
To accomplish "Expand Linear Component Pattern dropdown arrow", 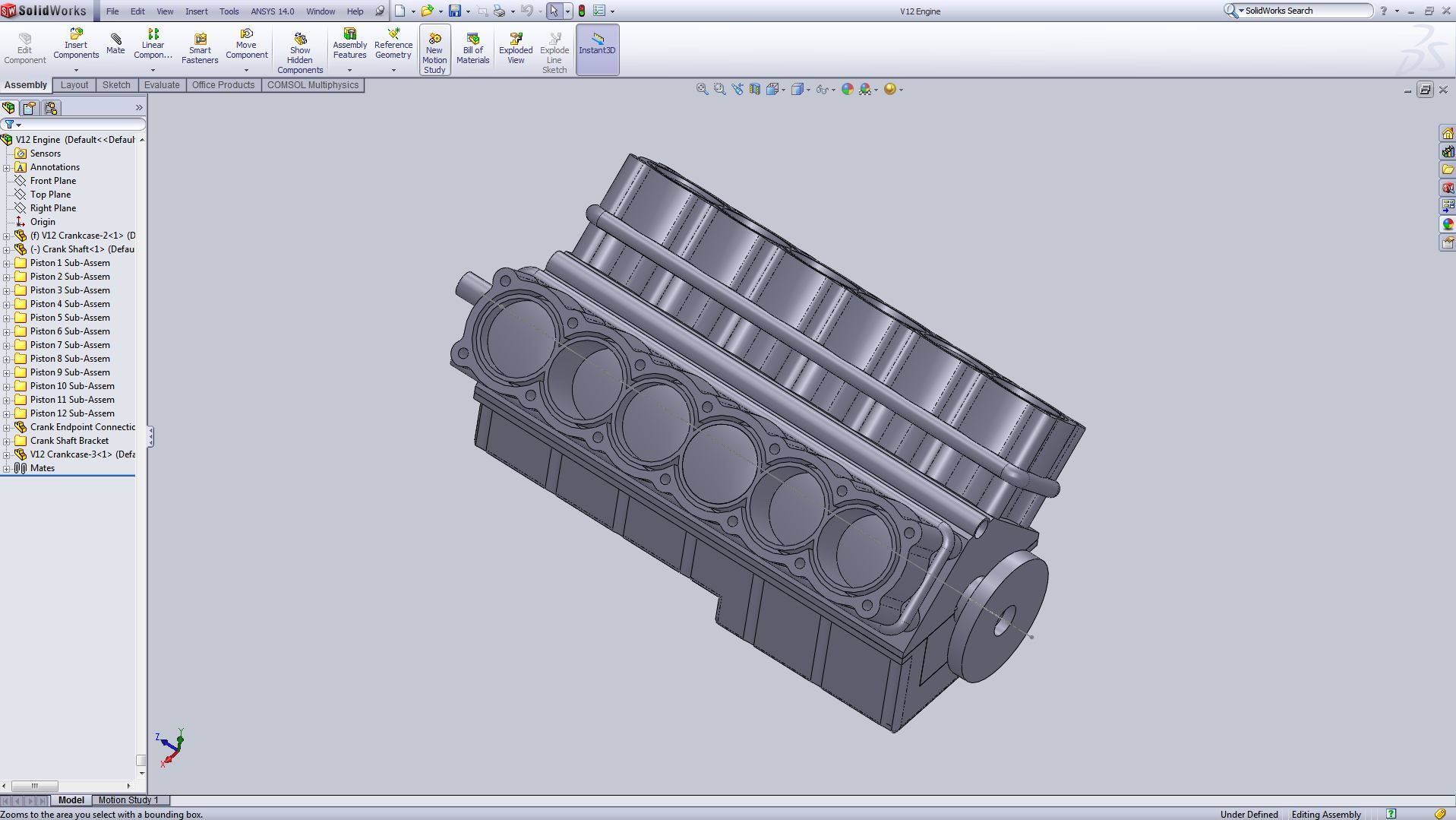I will (153, 70).
